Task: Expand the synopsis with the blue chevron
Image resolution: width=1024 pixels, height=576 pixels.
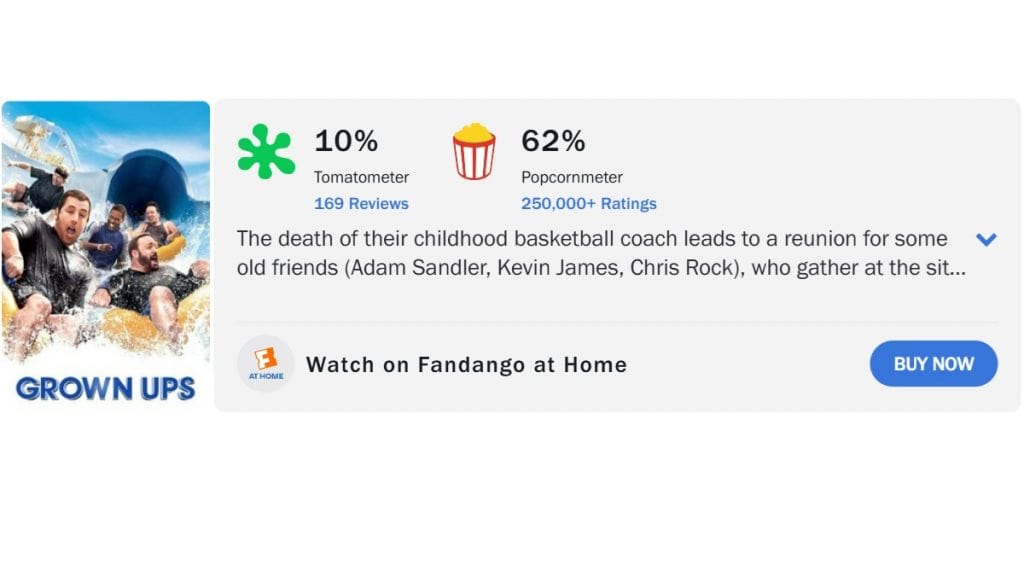Action: (x=986, y=240)
